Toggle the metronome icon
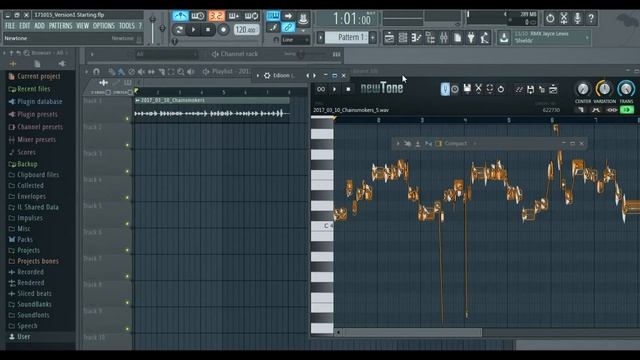This screenshot has height=360, width=640. pos(180,16)
